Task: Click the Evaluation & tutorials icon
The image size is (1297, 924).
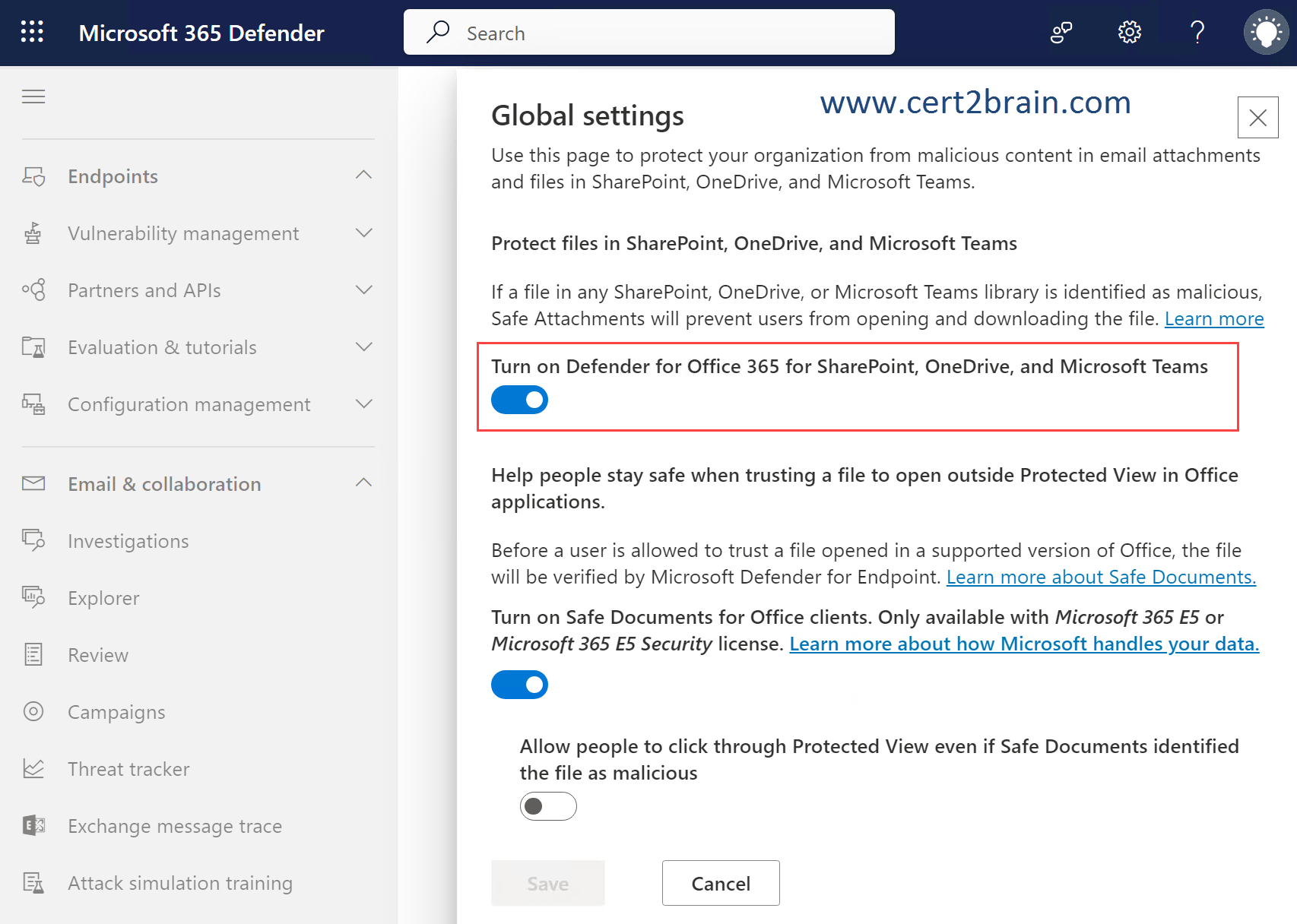Action: [33, 347]
